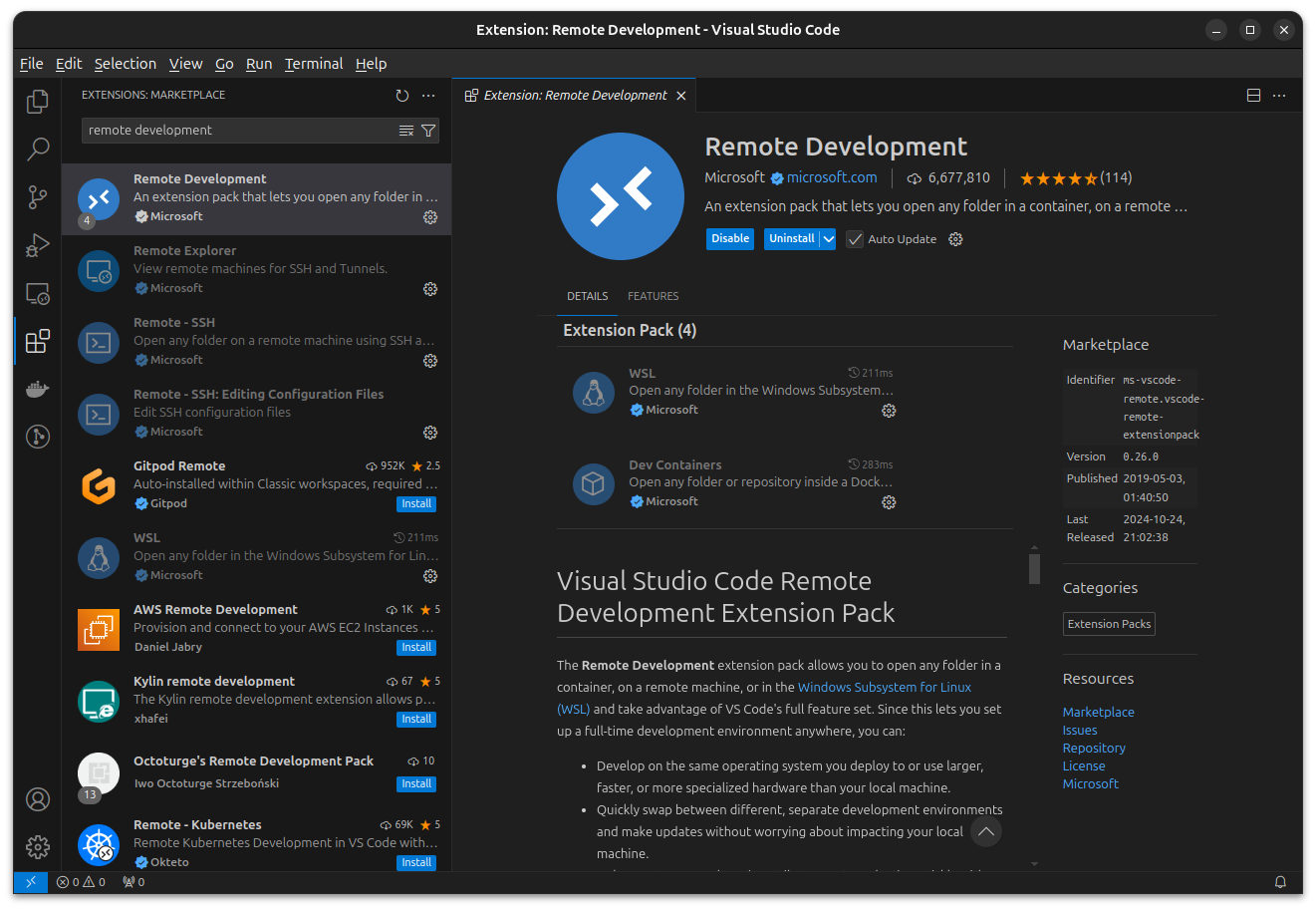Click the README vertical scrollbar thumb
The image size is (1316, 910).
pos(1034,568)
